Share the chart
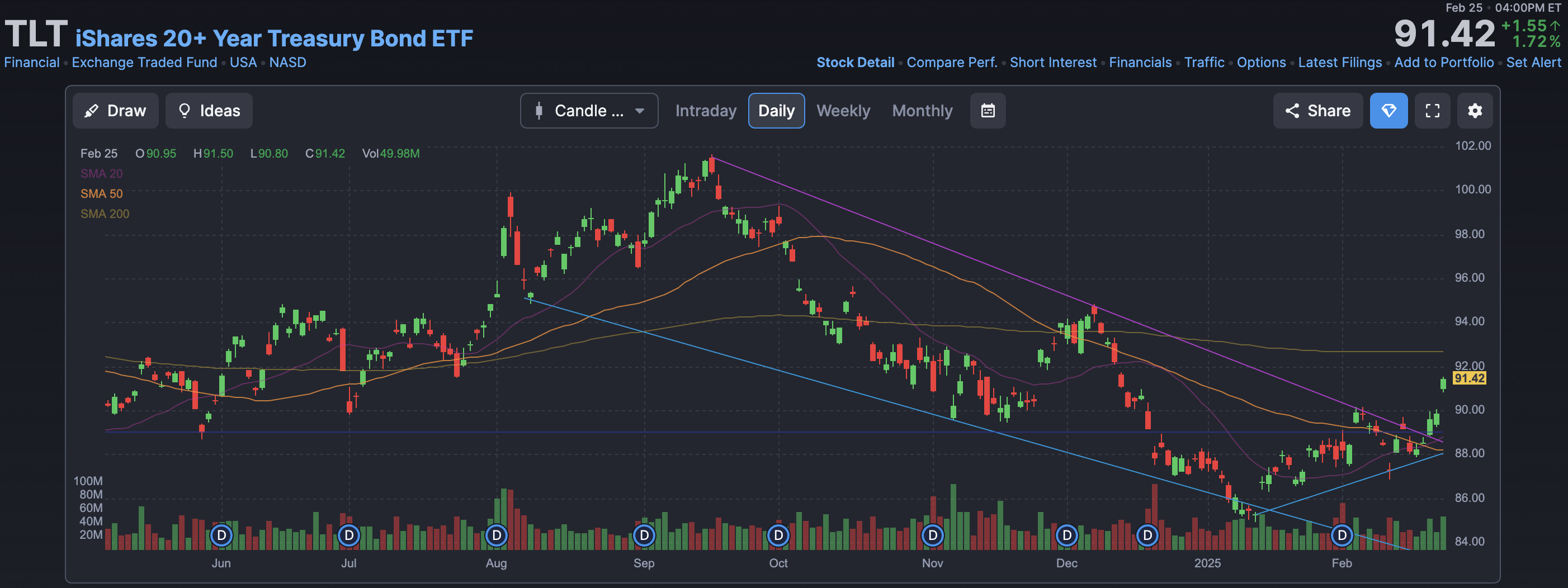The width and height of the screenshot is (1568, 588). (1318, 111)
